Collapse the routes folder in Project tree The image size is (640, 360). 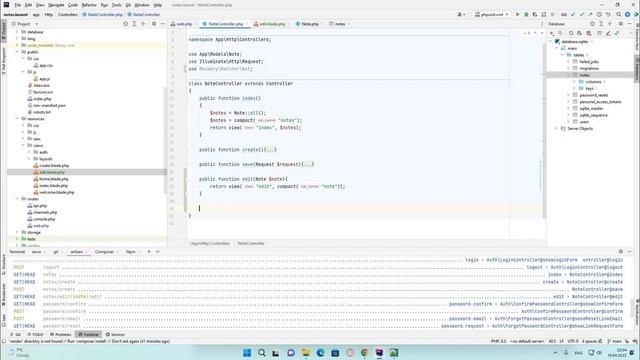click(x=18, y=199)
